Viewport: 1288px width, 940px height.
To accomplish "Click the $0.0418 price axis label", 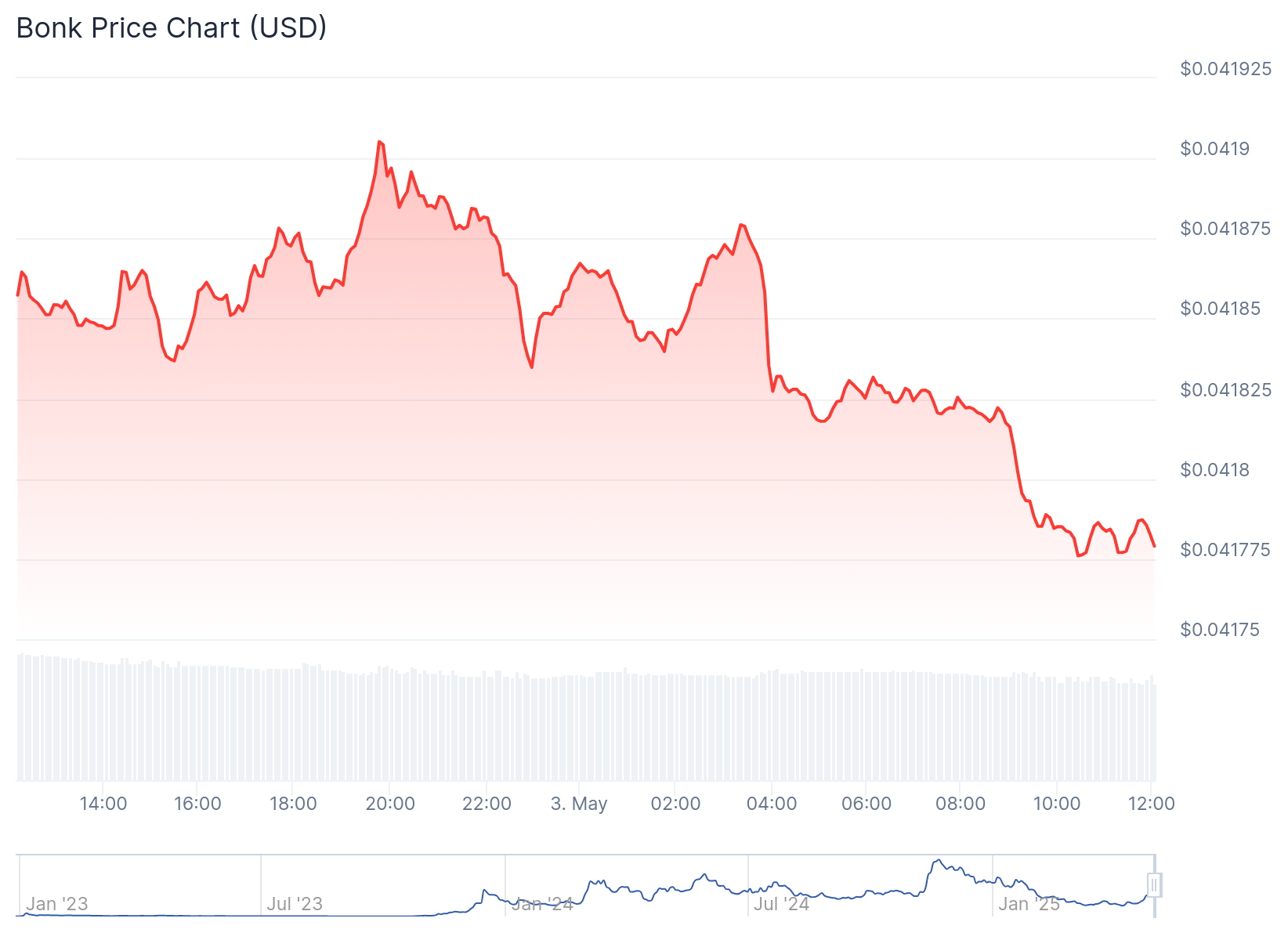I will 1215,470.
